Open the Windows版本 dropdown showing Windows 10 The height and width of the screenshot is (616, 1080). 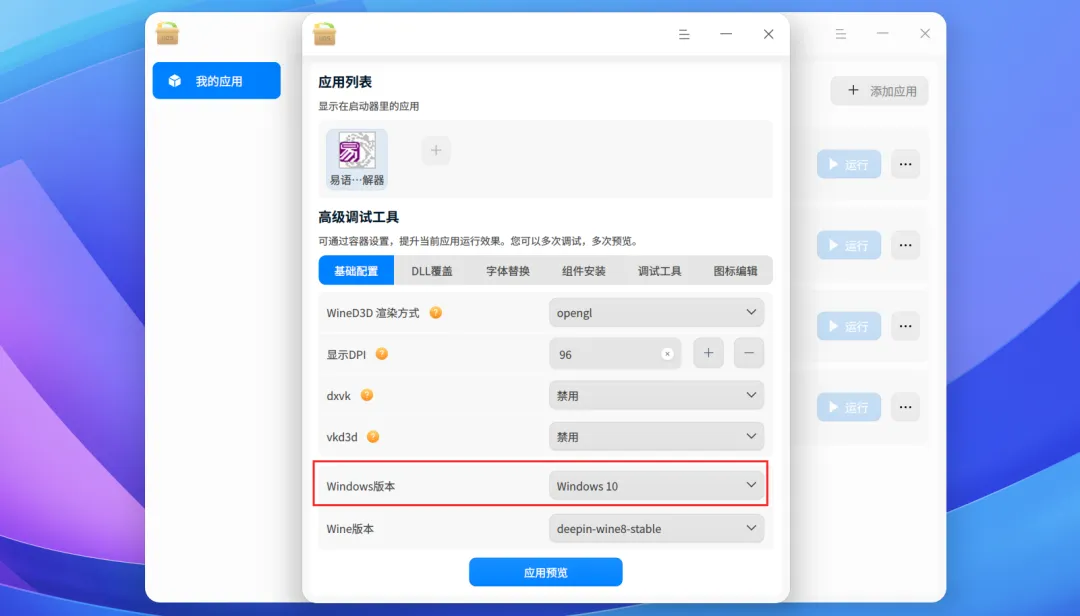pos(656,485)
